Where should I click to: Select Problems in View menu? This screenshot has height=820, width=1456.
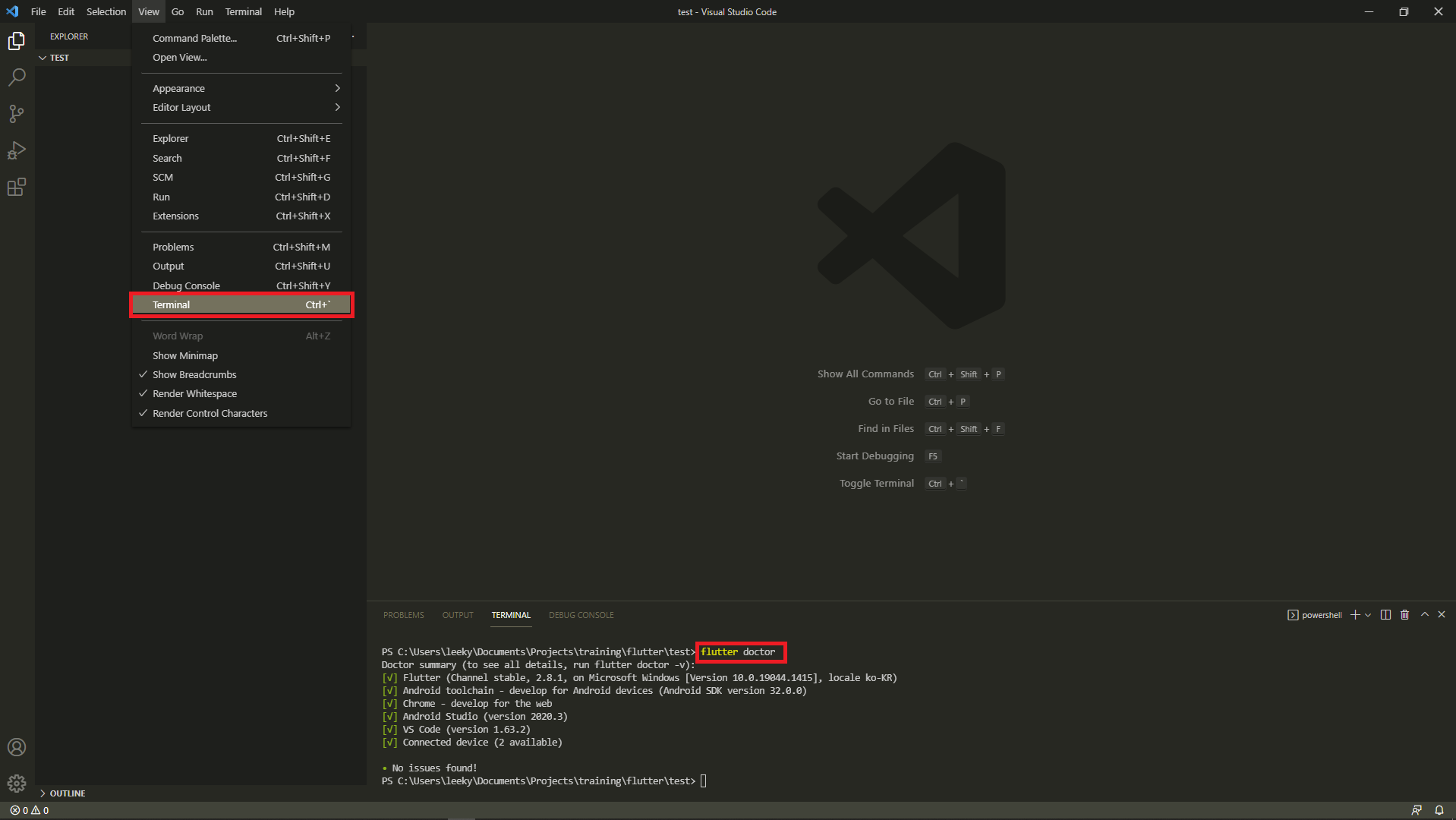(x=241, y=248)
